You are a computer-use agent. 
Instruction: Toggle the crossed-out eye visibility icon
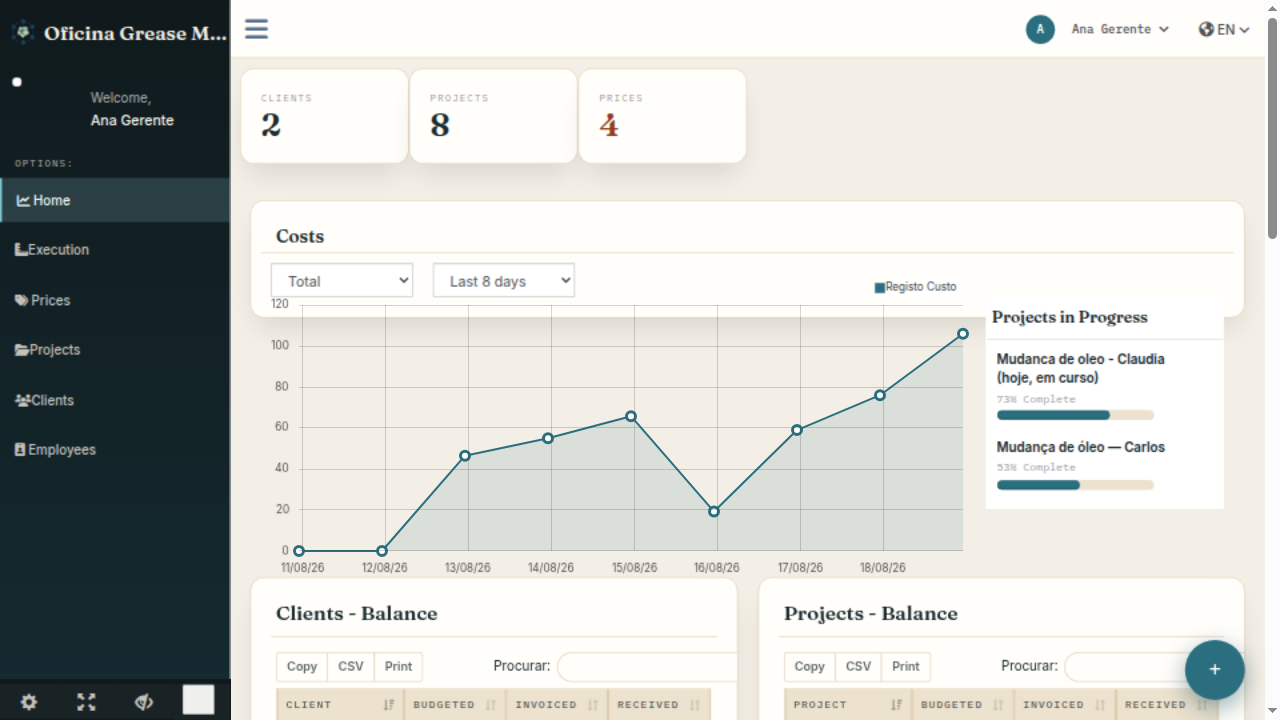coord(143,702)
